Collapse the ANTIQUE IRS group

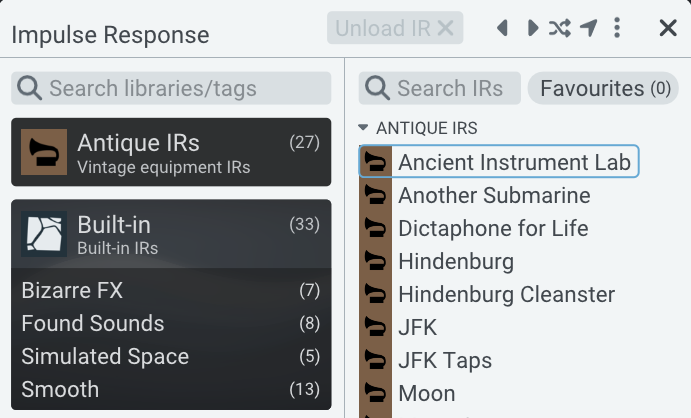coord(362,128)
